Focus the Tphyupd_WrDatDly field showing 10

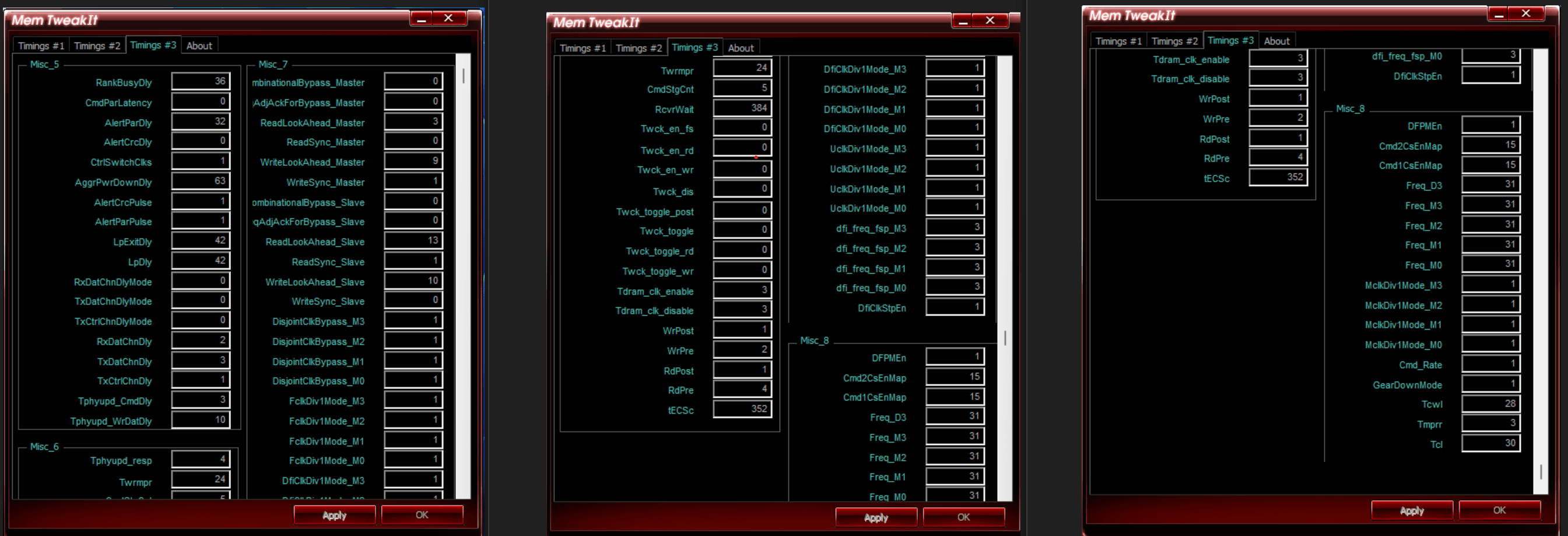pos(201,421)
